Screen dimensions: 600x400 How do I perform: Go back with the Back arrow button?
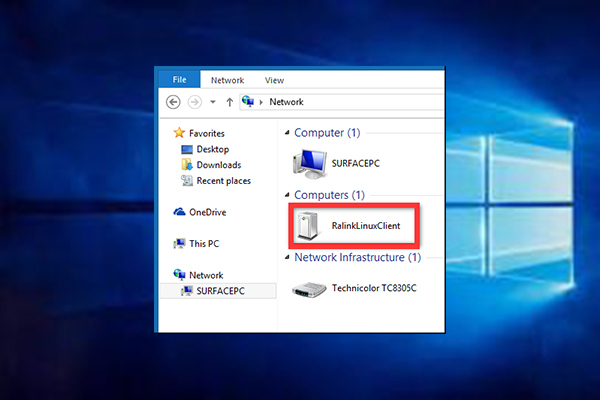[x=173, y=102]
